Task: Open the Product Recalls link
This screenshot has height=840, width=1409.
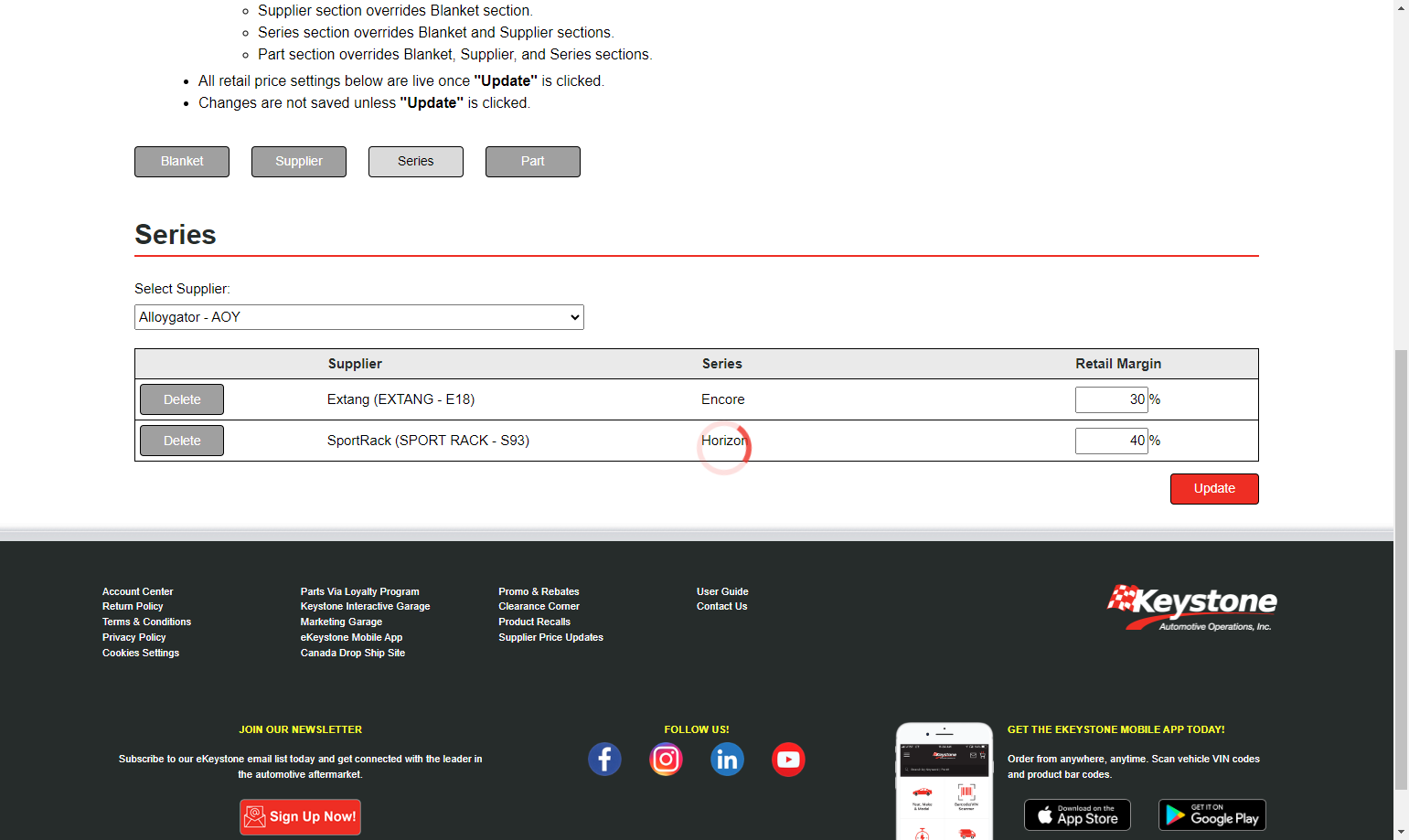Action: click(x=535, y=622)
